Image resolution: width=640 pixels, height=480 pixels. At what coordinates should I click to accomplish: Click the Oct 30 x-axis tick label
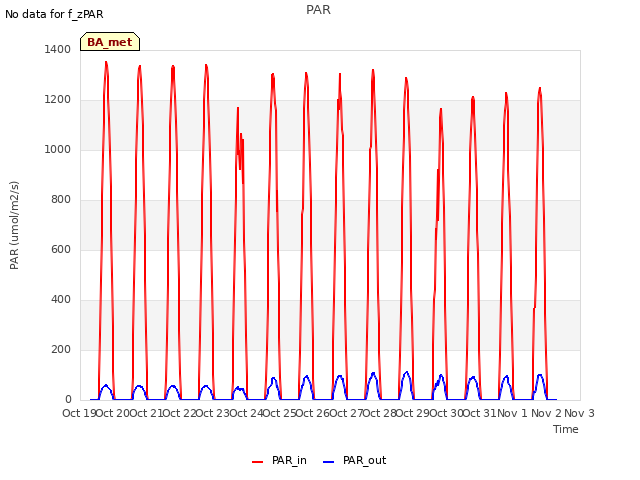[447, 413]
